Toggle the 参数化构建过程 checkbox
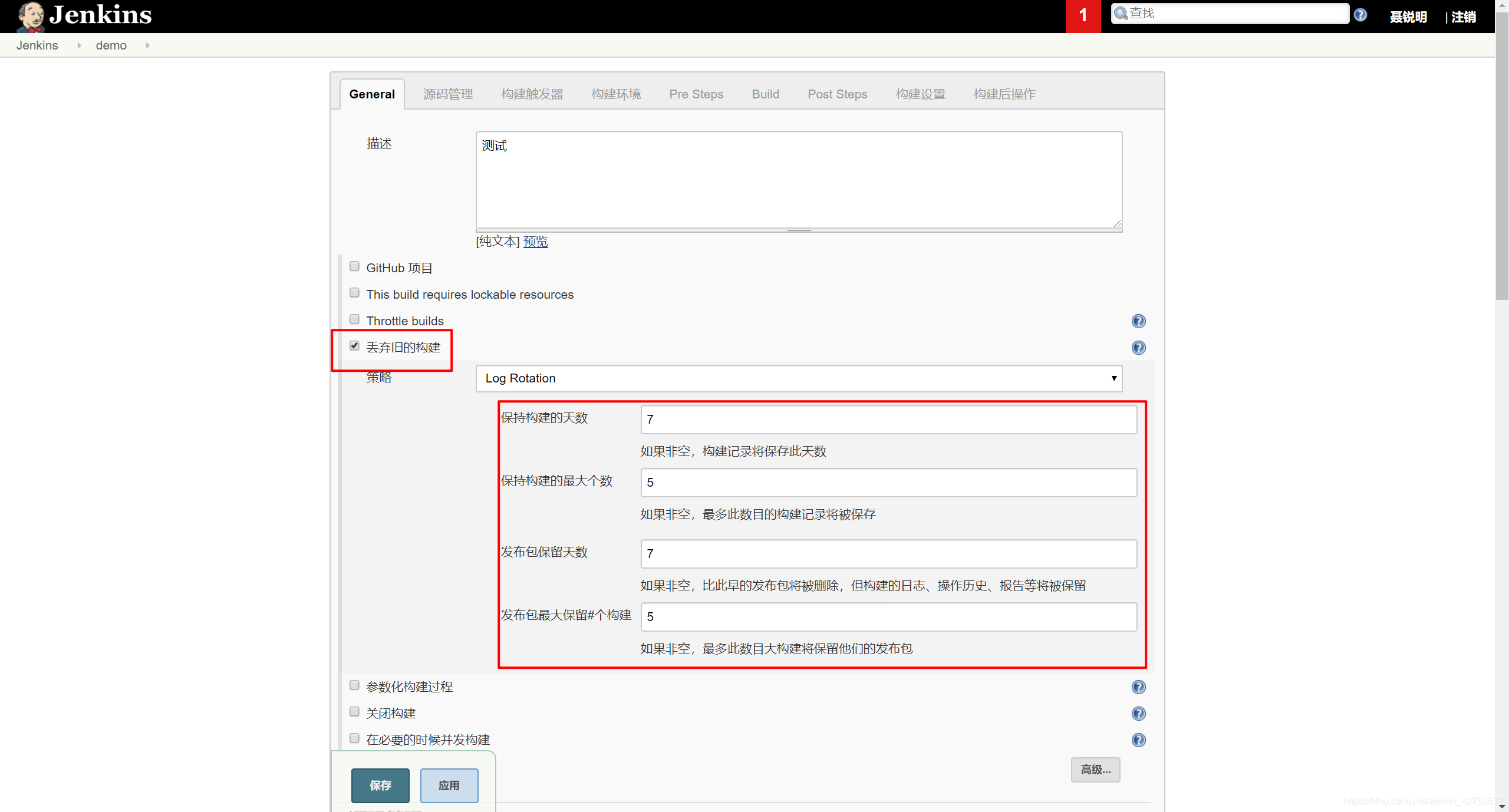Image resolution: width=1509 pixels, height=812 pixels. tap(355, 685)
